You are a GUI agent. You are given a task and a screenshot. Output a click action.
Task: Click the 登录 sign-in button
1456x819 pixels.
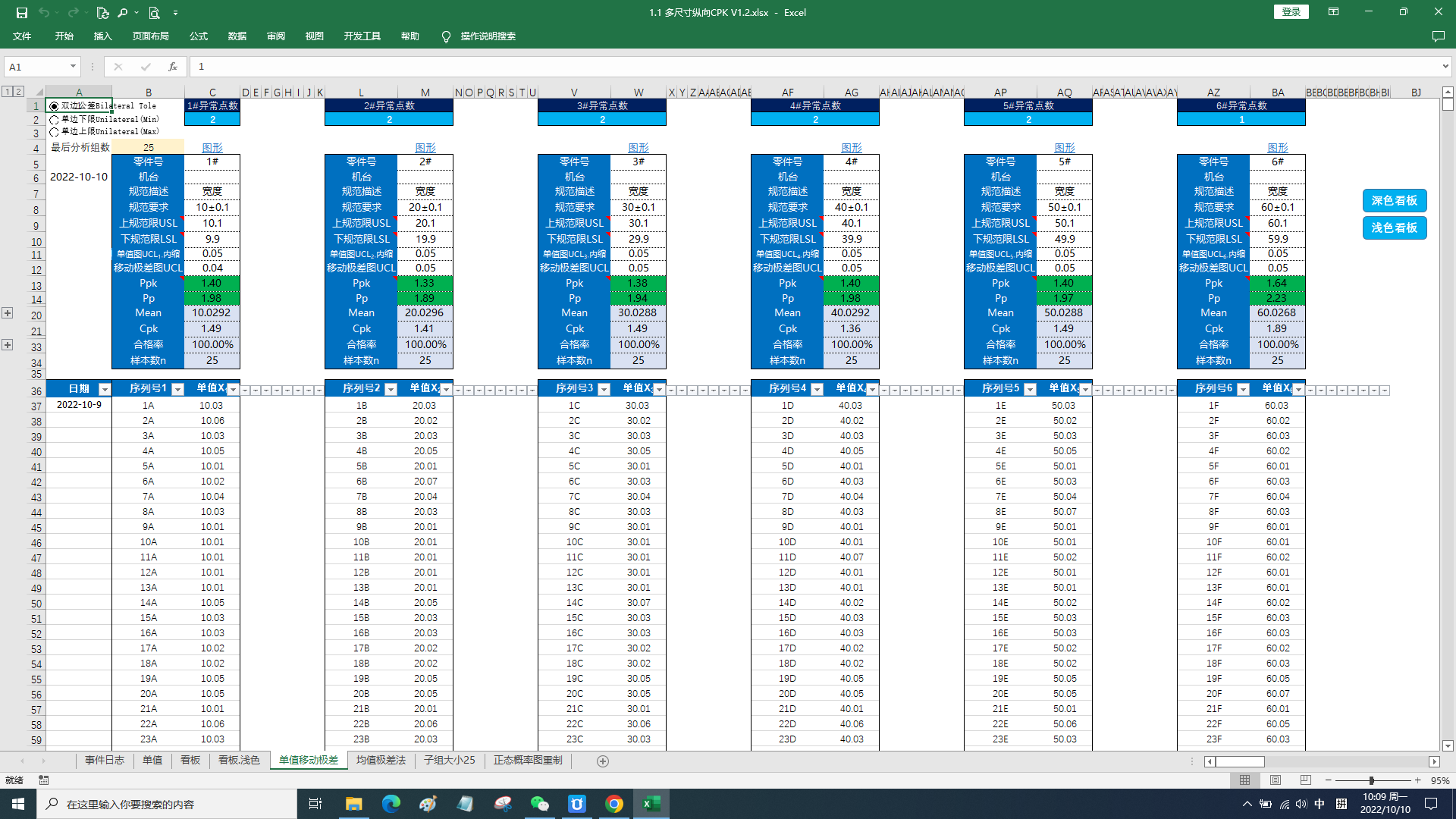pyautogui.click(x=1291, y=12)
